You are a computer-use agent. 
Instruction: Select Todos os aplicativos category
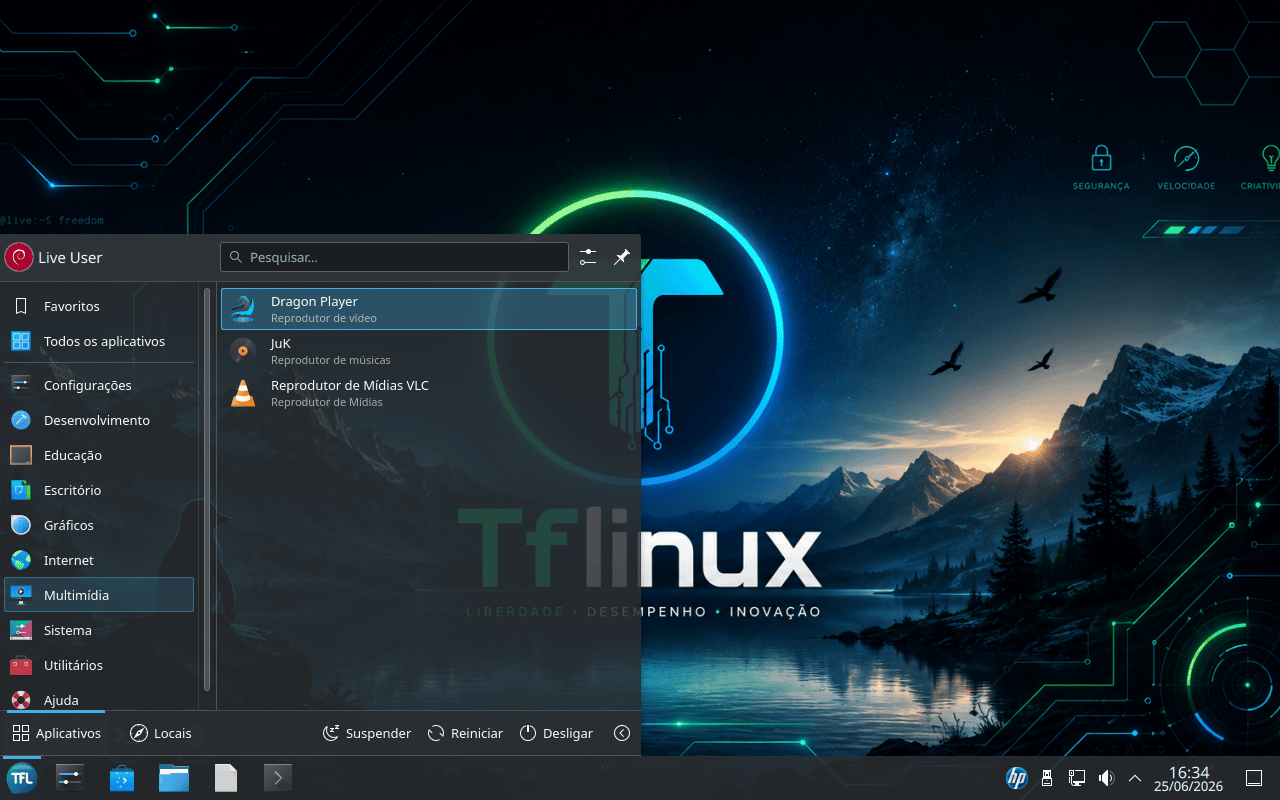99,341
